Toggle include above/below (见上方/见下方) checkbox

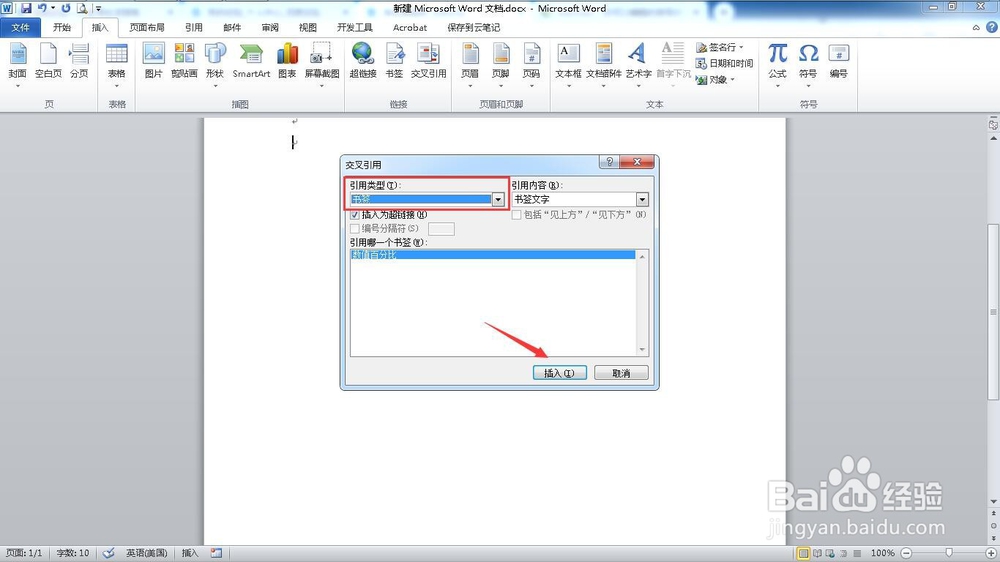click(x=517, y=215)
